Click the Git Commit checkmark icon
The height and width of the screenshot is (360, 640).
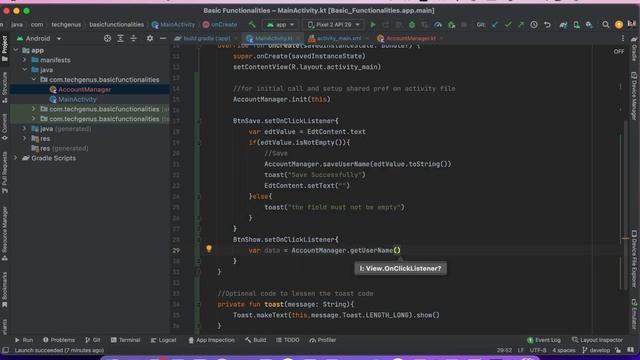tap(508, 25)
